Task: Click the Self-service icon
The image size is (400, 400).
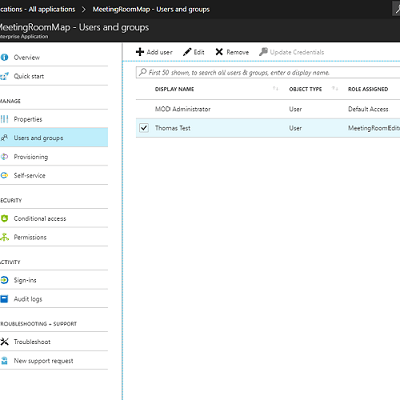Action: pyautogui.click(x=4, y=175)
